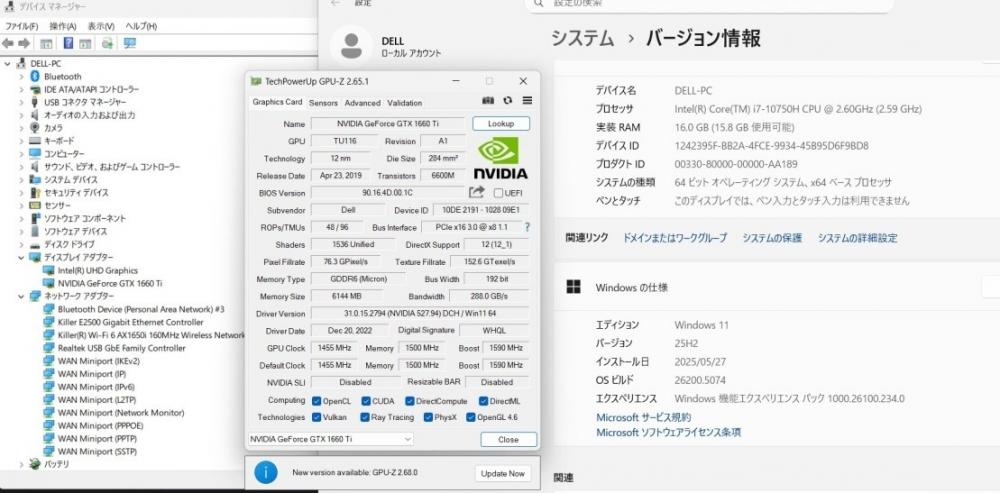Open the Microsoft サービス規約 link
This screenshot has height=493, width=1000.
(x=643, y=417)
